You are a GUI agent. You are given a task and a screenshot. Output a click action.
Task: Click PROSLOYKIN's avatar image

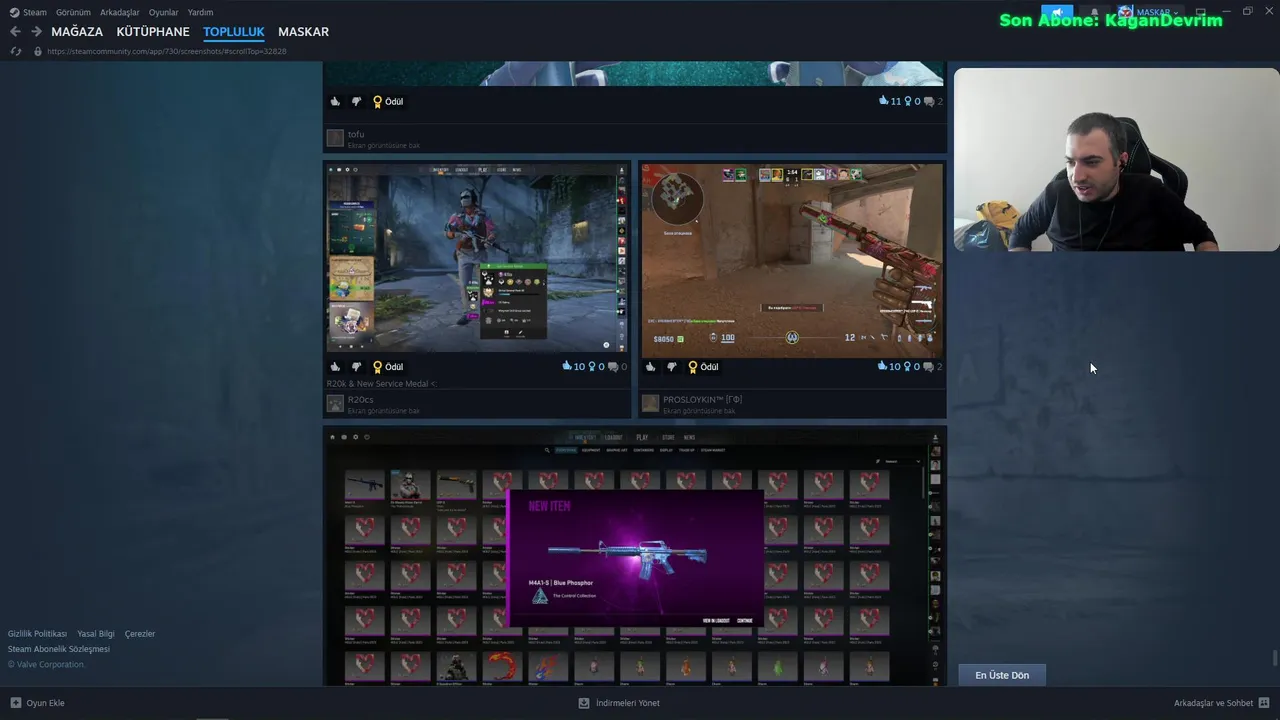tap(651, 403)
